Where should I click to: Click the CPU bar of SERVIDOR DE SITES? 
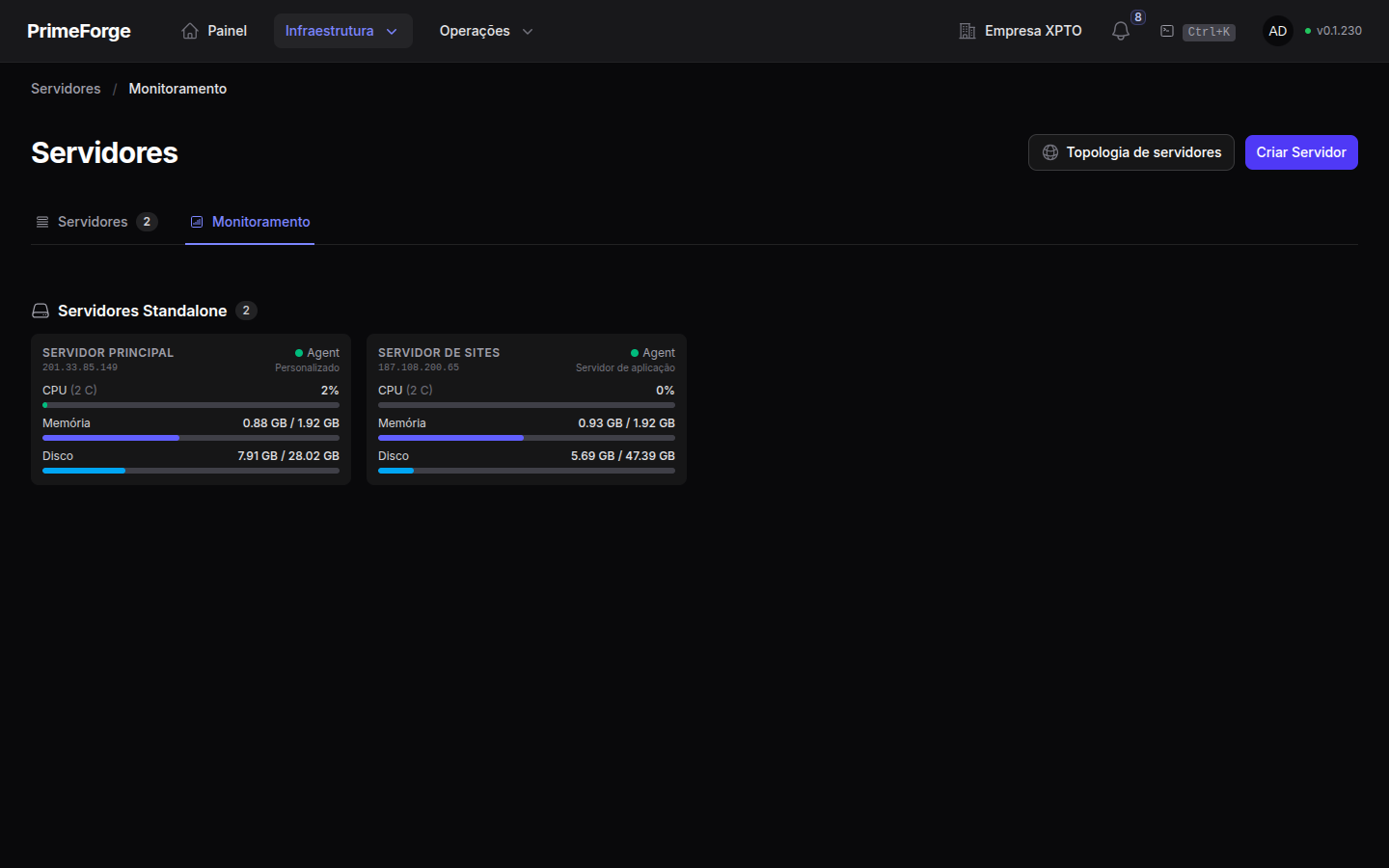point(527,405)
